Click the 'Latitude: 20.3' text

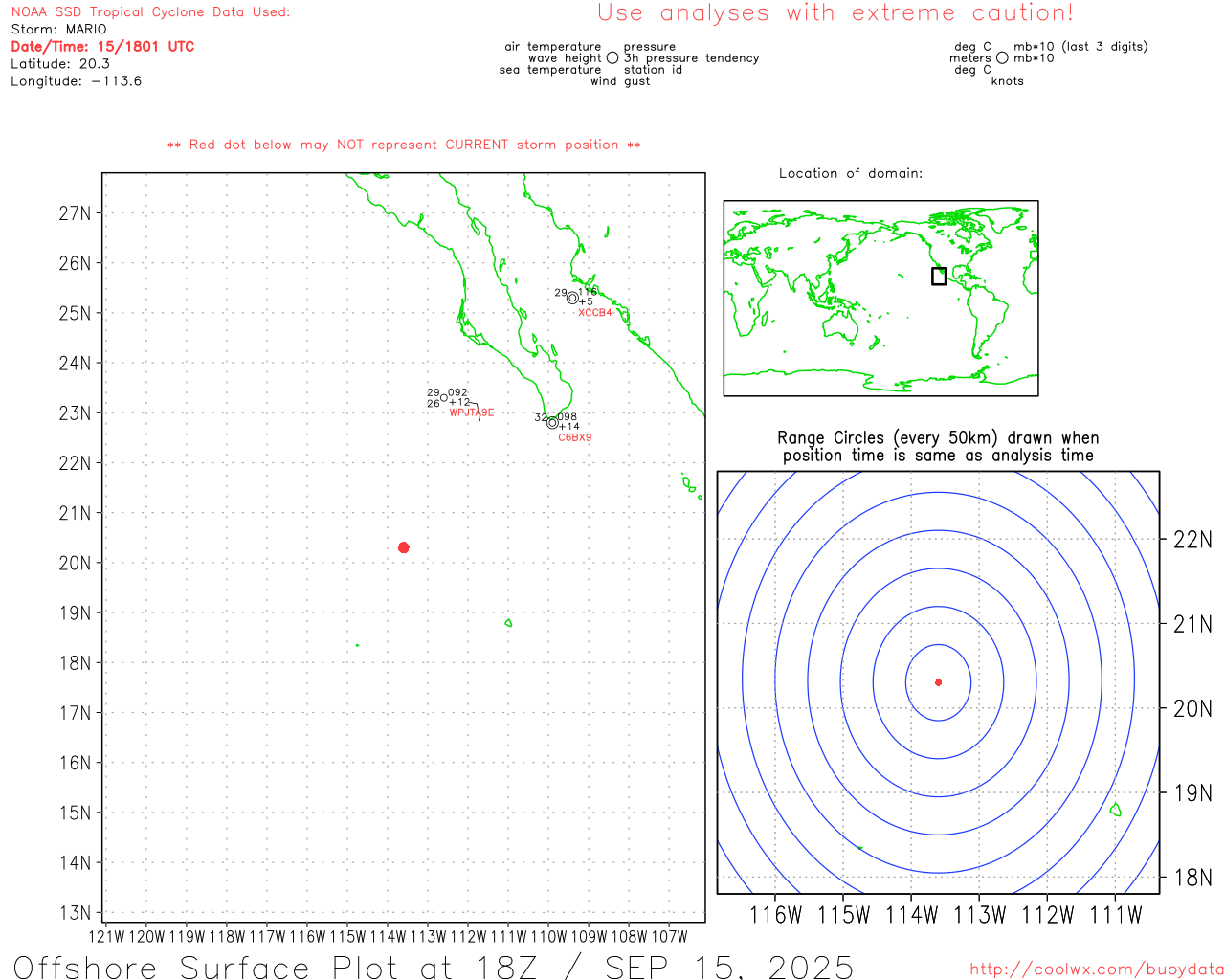point(60,64)
